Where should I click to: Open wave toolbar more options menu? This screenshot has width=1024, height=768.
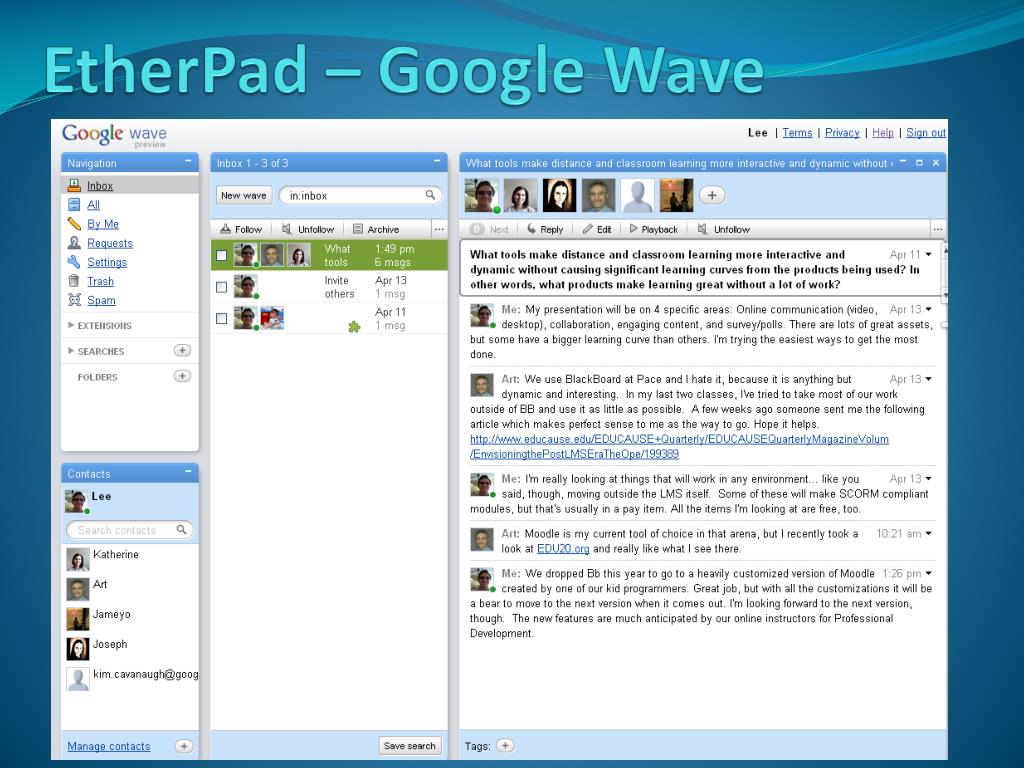click(x=938, y=229)
